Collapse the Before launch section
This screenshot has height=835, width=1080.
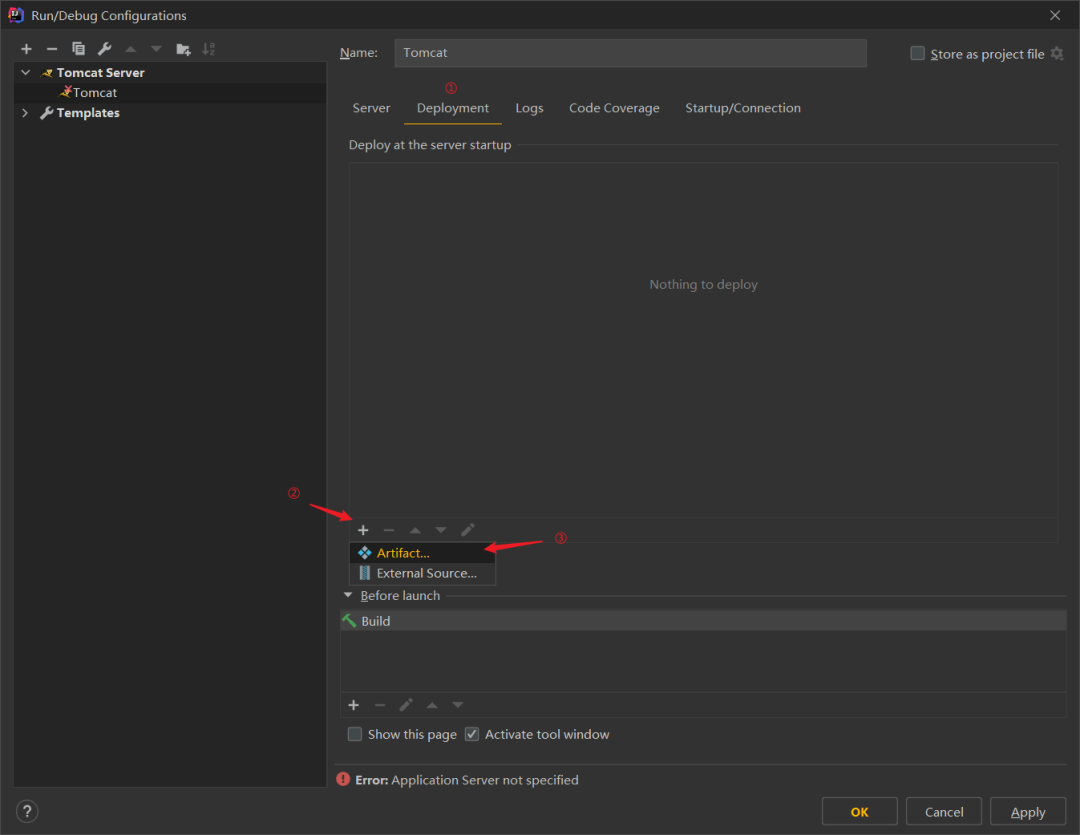click(x=348, y=595)
